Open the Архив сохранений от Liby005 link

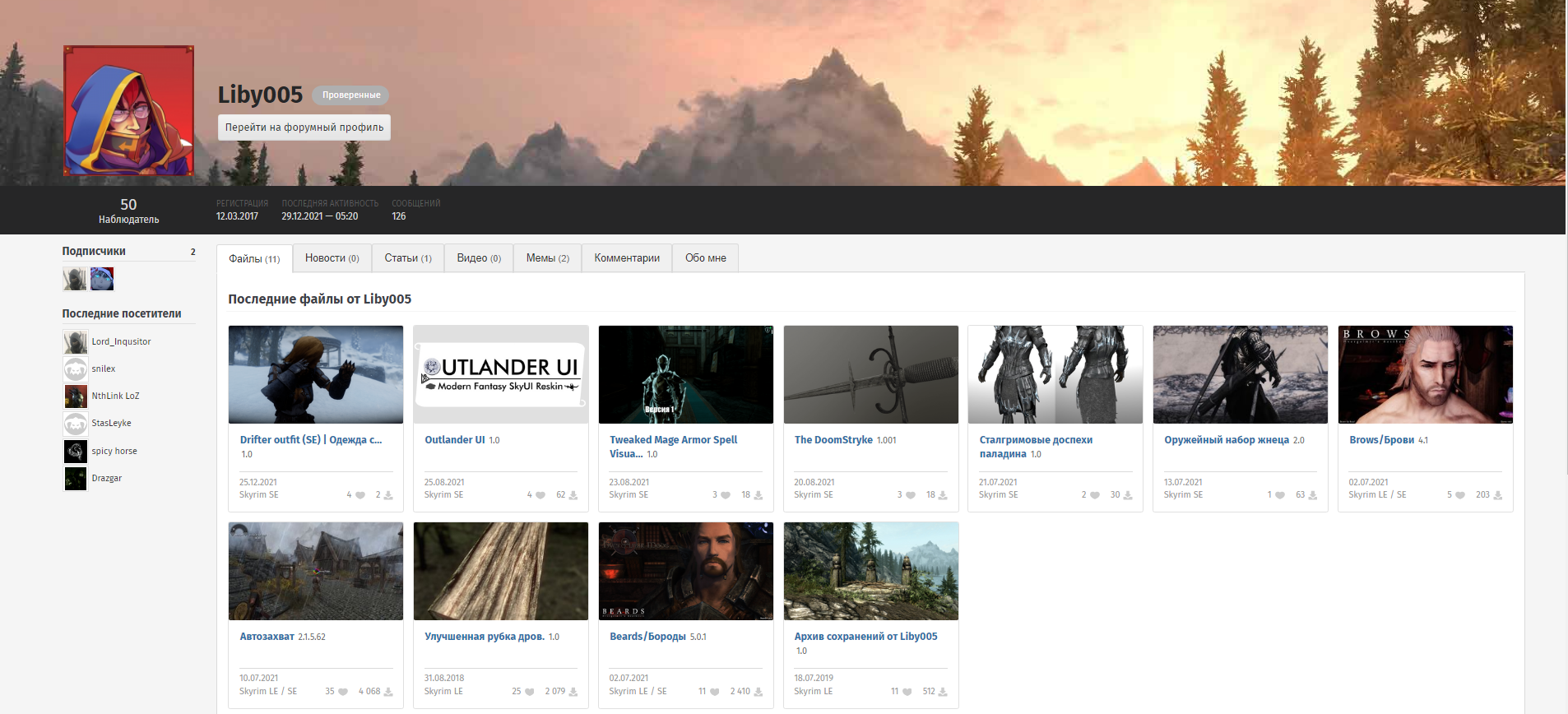[865, 637]
